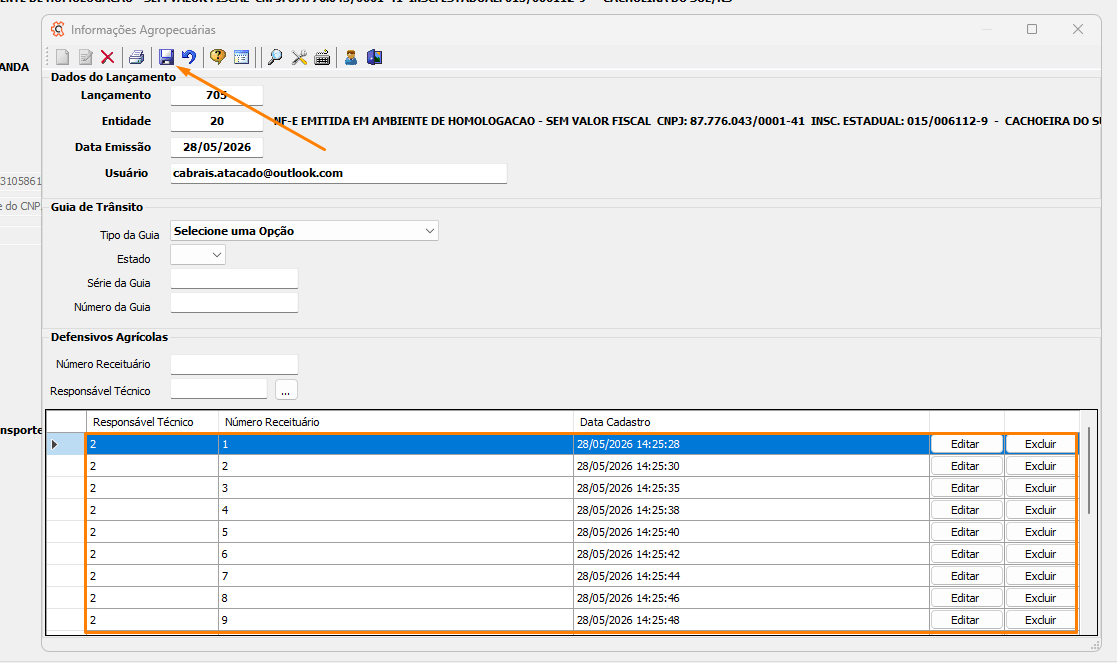1117x663 pixels.
Task: Click Editar for receituário number 9
Action: (966, 620)
